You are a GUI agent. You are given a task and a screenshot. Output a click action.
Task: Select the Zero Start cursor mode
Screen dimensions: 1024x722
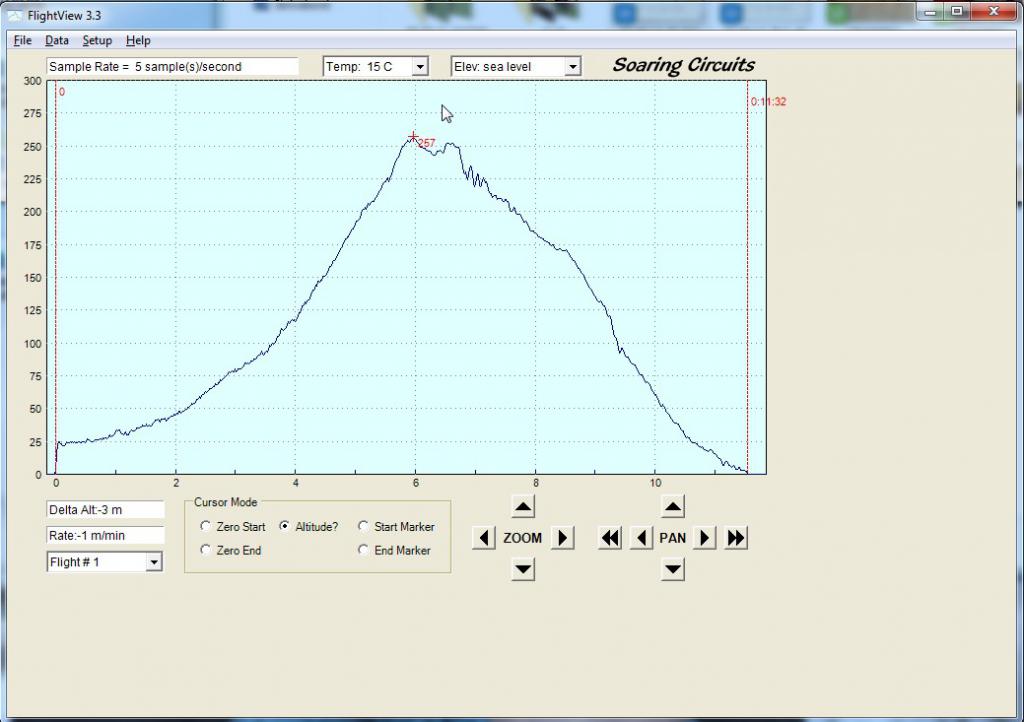(206, 526)
